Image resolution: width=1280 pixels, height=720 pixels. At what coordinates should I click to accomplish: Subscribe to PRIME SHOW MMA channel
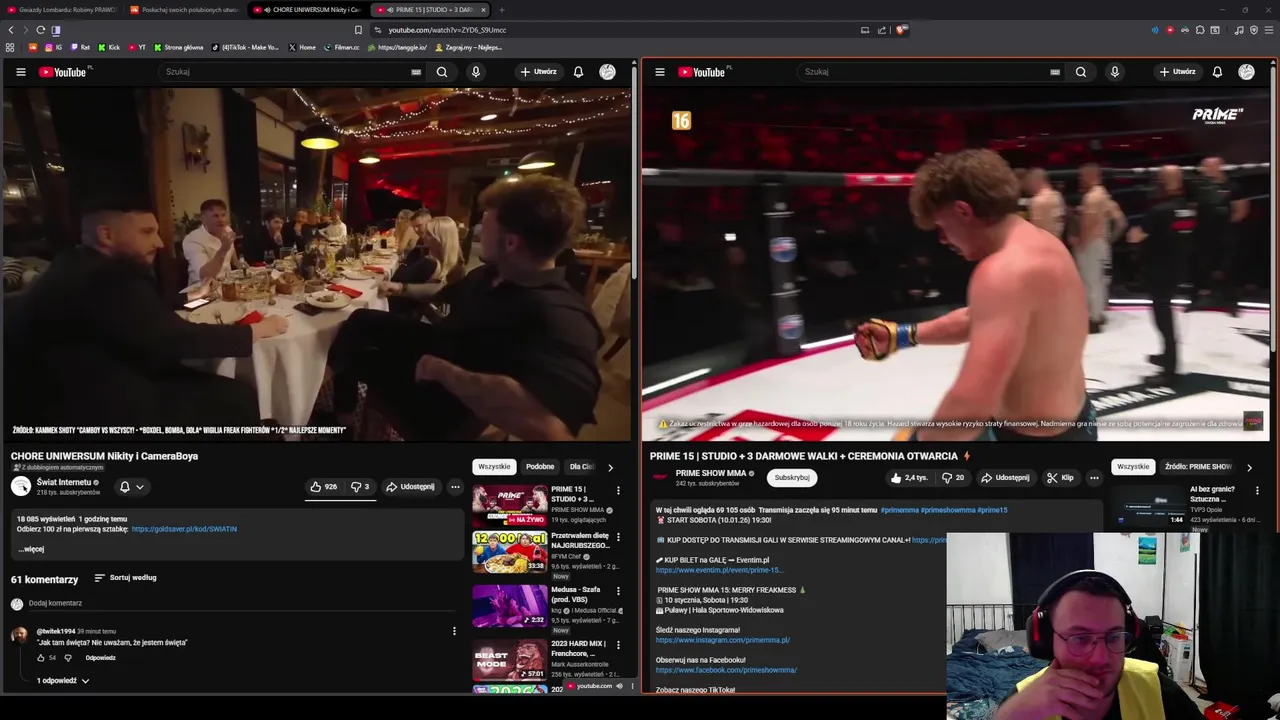792,478
